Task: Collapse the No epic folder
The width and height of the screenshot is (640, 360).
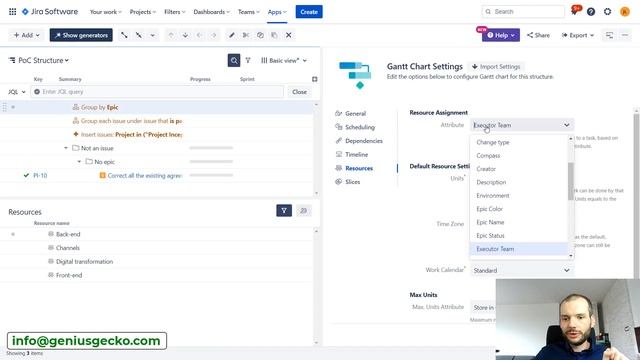Action: pos(79,162)
